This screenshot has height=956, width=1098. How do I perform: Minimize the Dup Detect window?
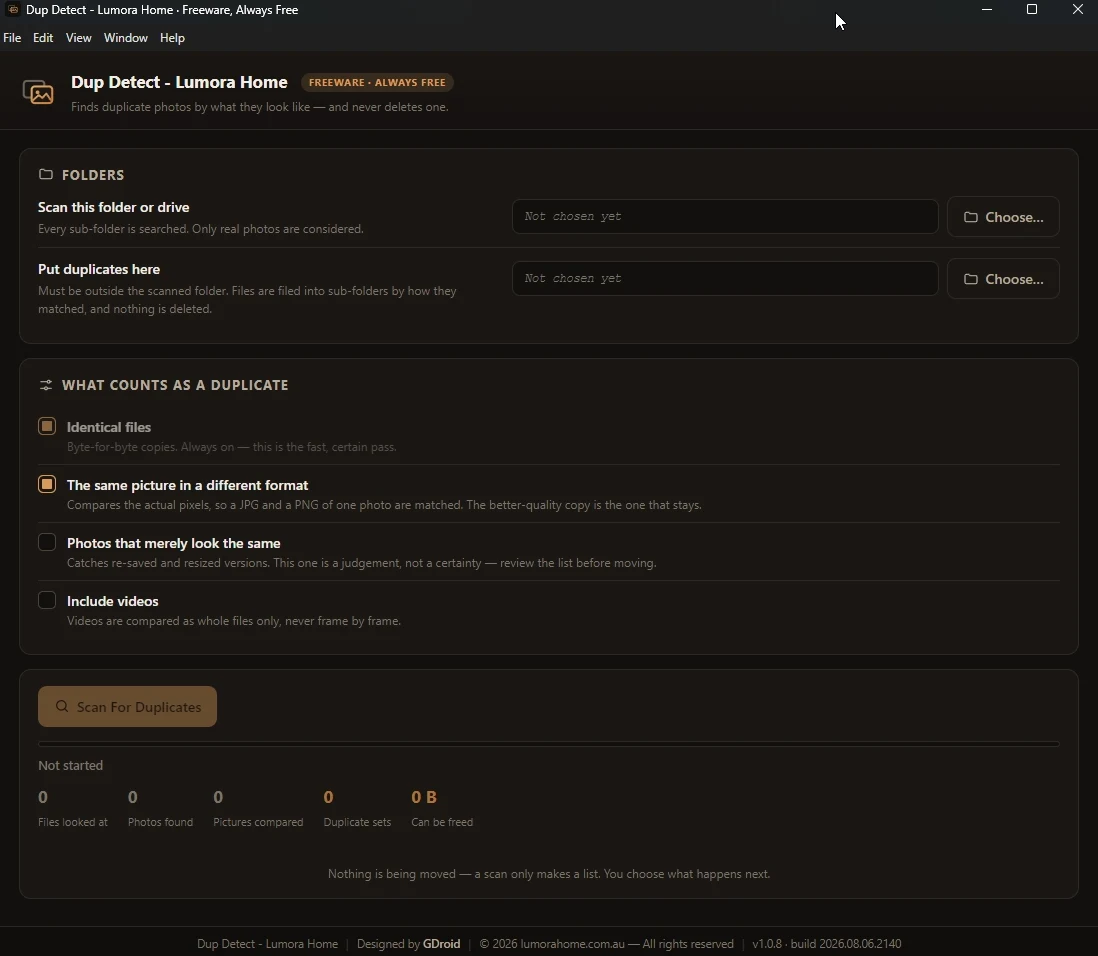pyautogui.click(x=987, y=10)
